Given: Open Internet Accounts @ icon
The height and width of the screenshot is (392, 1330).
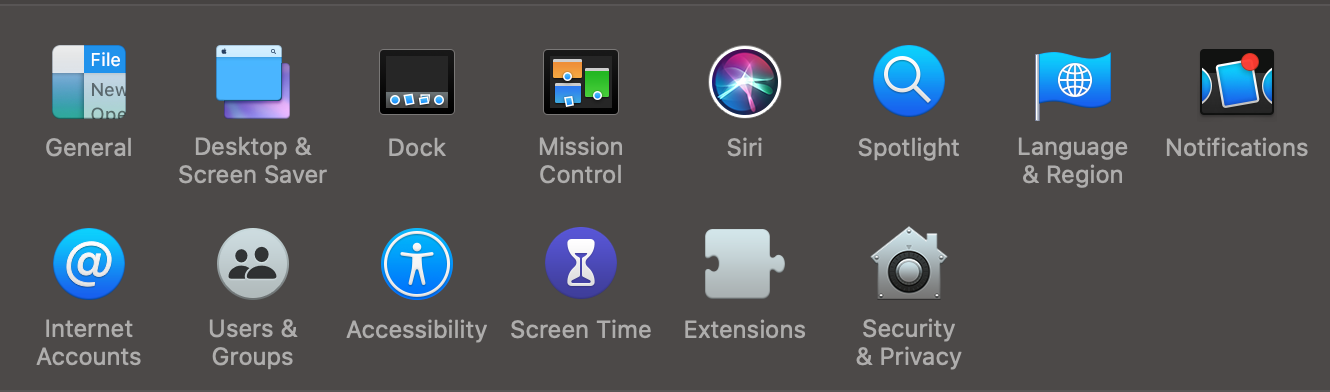Looking at the screenshot, I should coord(89,264).
